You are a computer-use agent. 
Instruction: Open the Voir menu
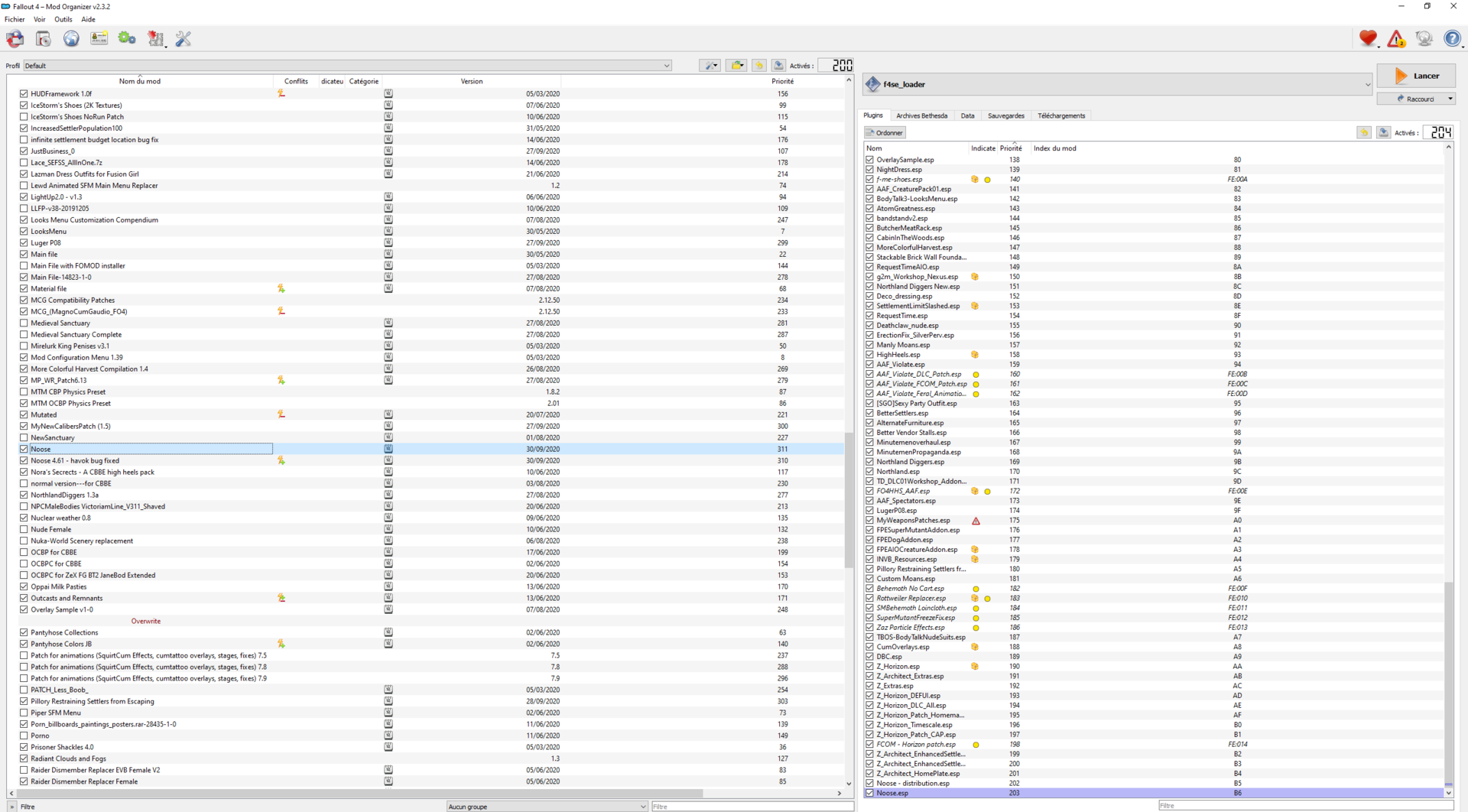coord(40,20)
